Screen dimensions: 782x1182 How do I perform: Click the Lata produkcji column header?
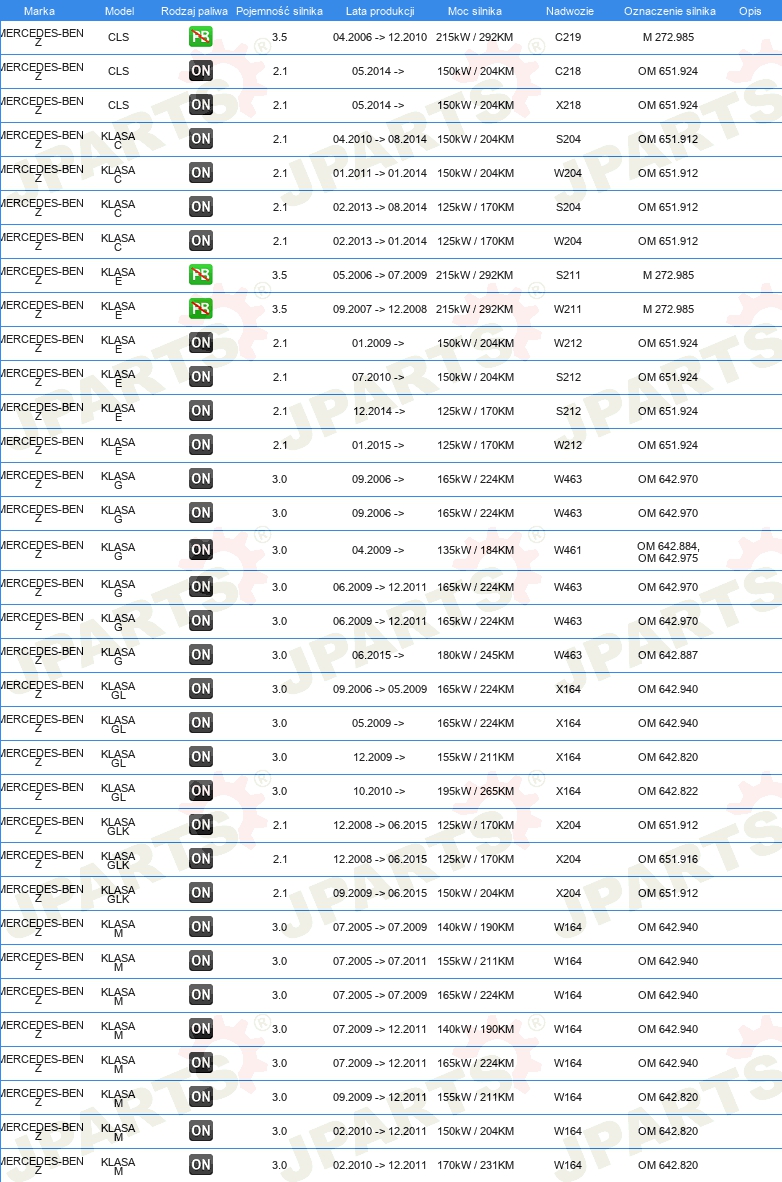(x=380, y=11)
